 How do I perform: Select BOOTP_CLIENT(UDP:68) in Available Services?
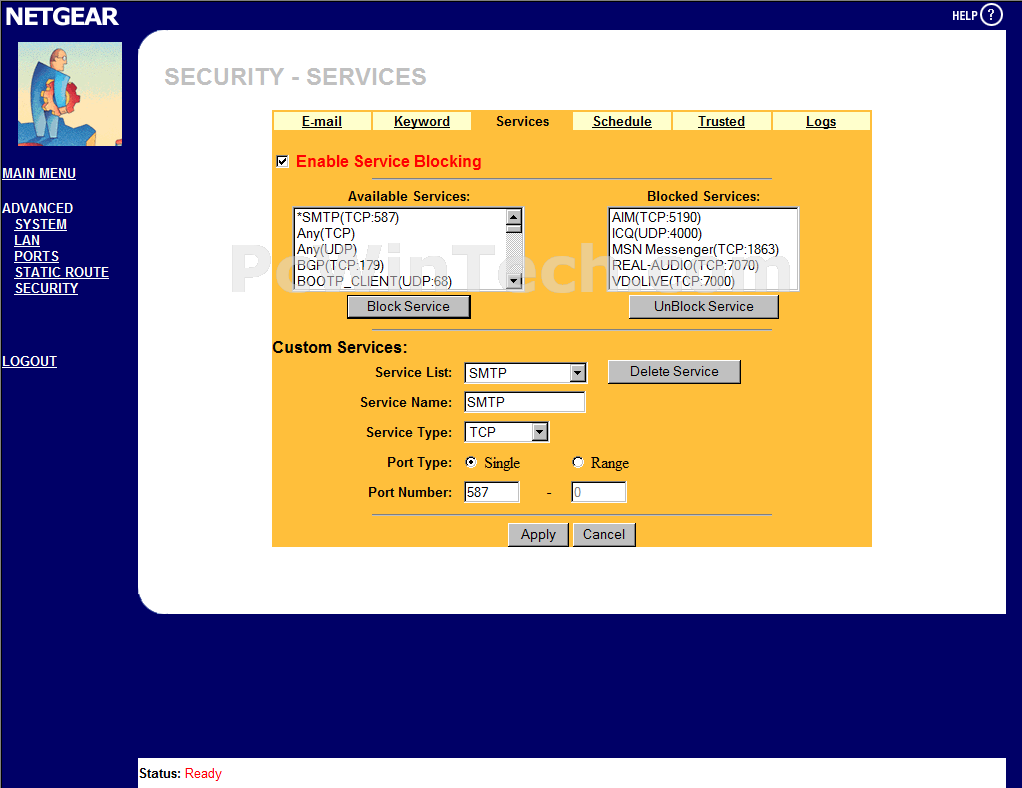pyautogui.click(x=400, y=281)
